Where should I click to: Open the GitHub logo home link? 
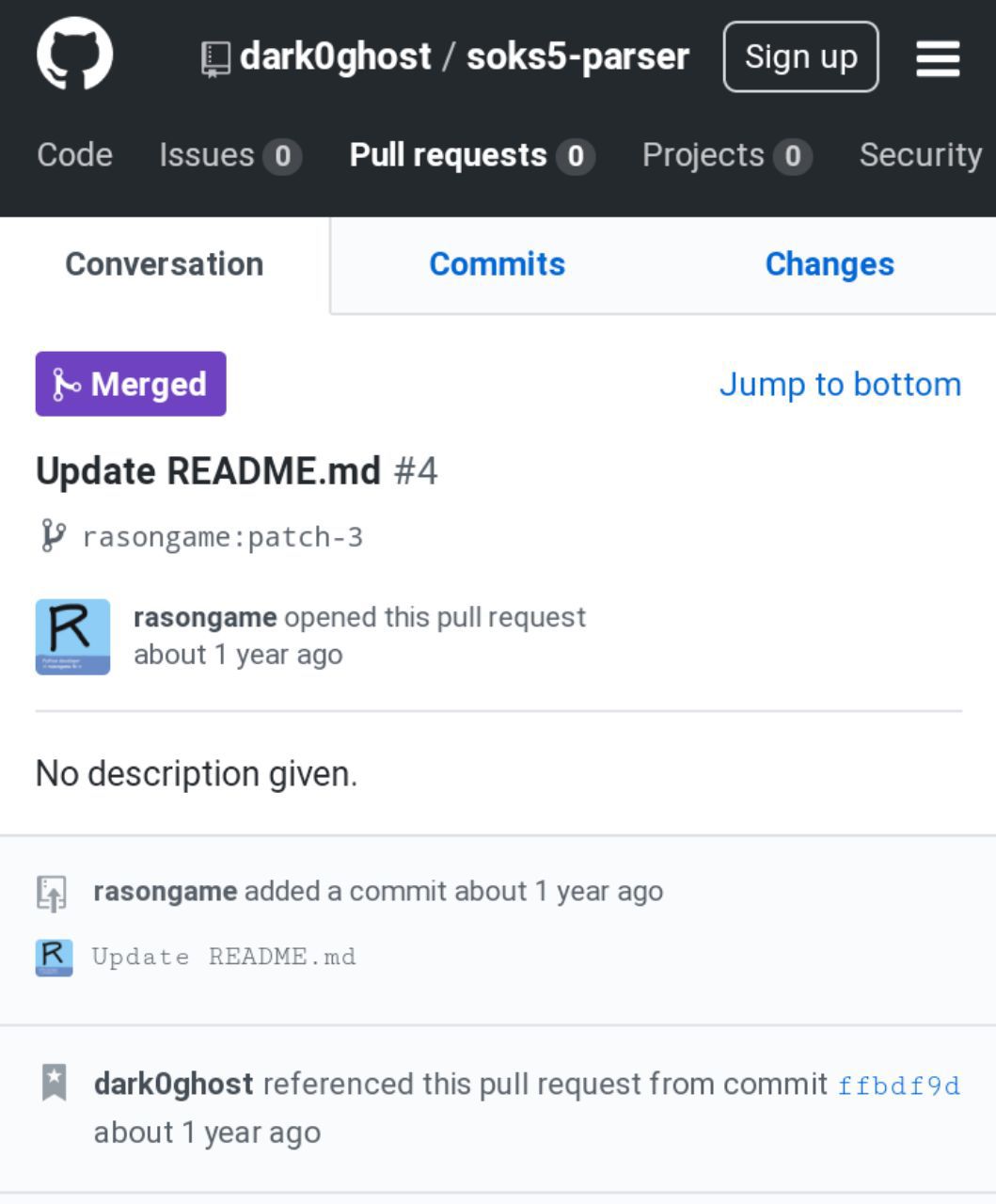pyautogui.click(x=75, y=55)
